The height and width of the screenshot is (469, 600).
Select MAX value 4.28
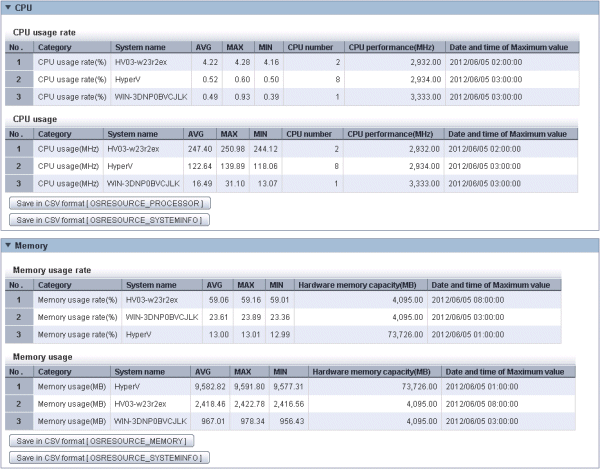coord(242,62)
